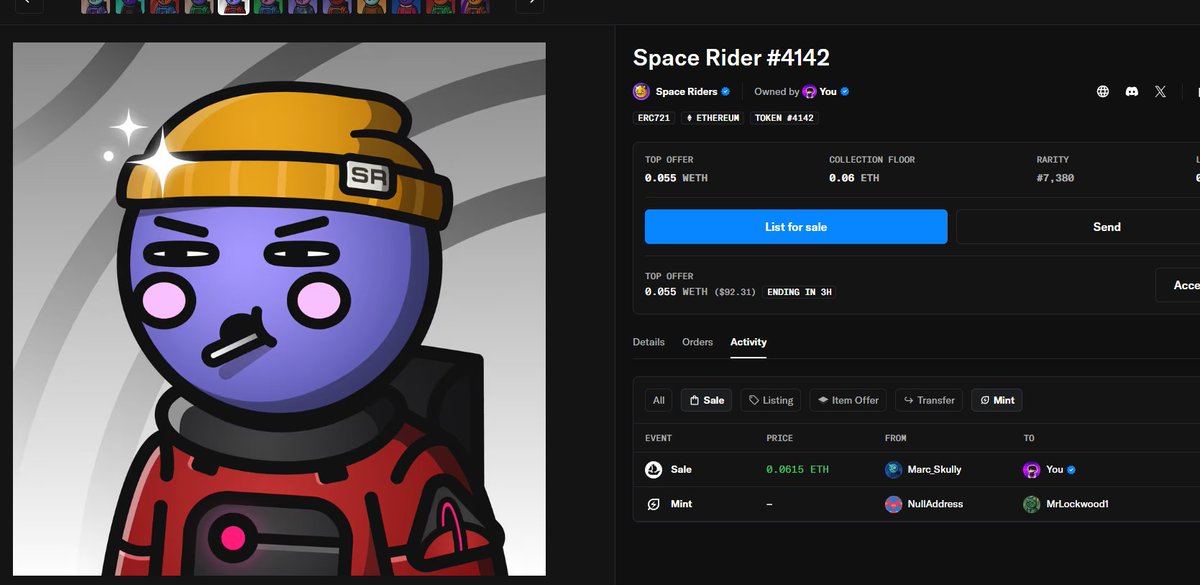Switch to the Details tab

click(x=649, y=342)
